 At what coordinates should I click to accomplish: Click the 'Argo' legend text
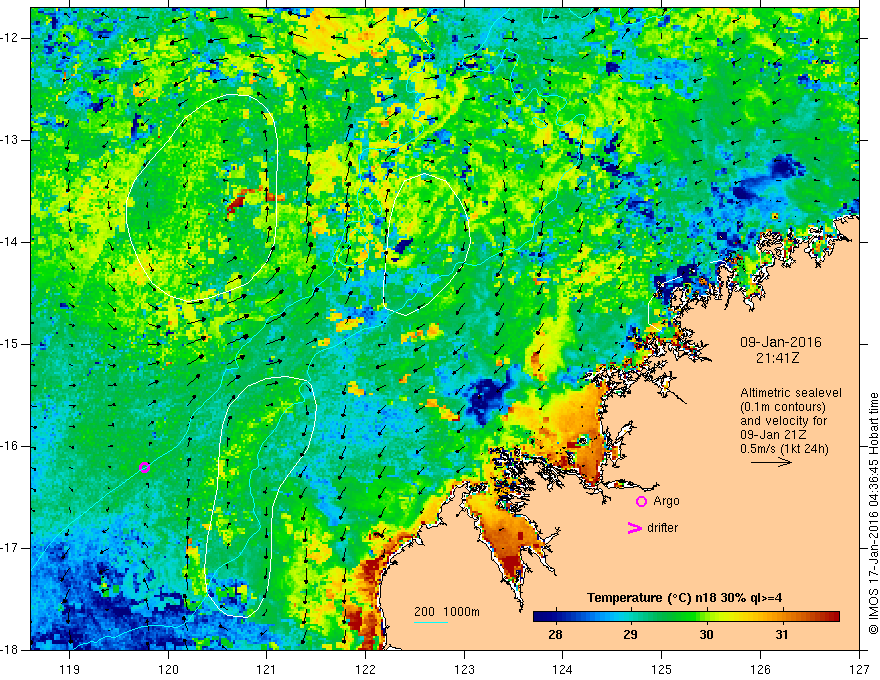[x=666, y=501]
